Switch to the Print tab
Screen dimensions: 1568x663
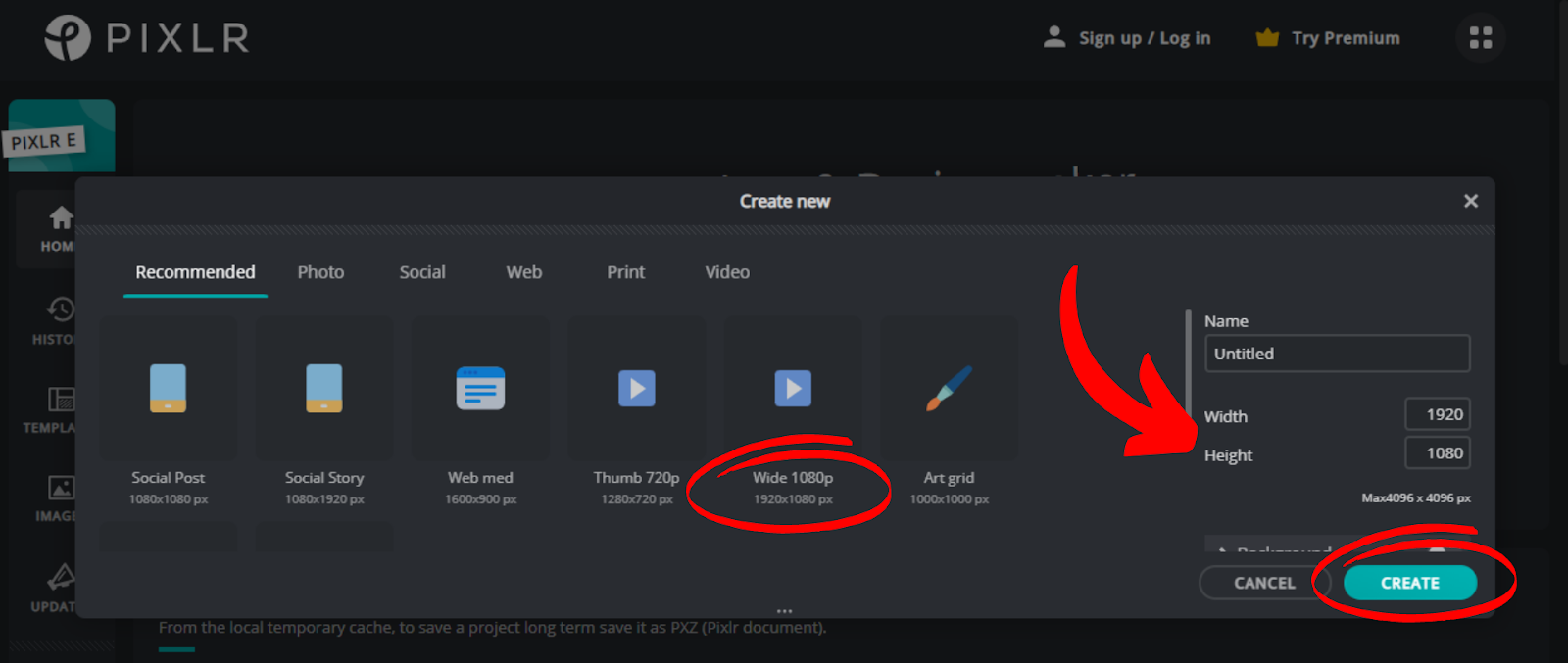point(626,272)
